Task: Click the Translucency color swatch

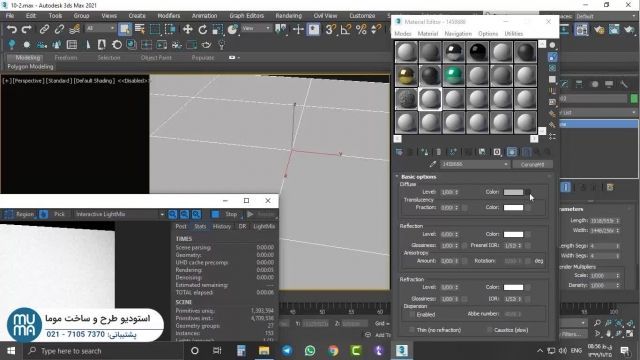Action: [513, 207]
